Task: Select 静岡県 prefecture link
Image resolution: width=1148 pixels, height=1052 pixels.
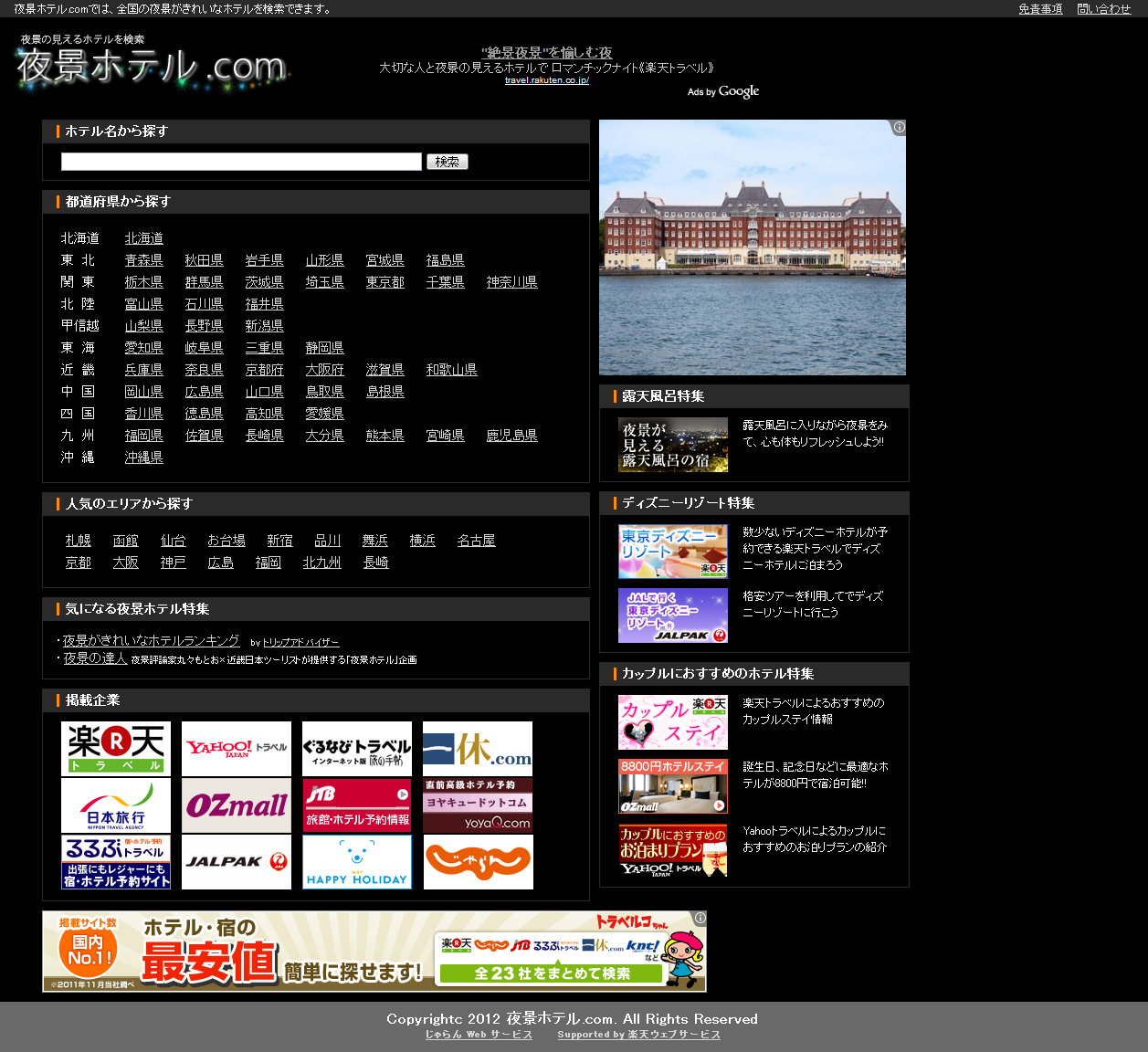Action: tap(325, 348)
